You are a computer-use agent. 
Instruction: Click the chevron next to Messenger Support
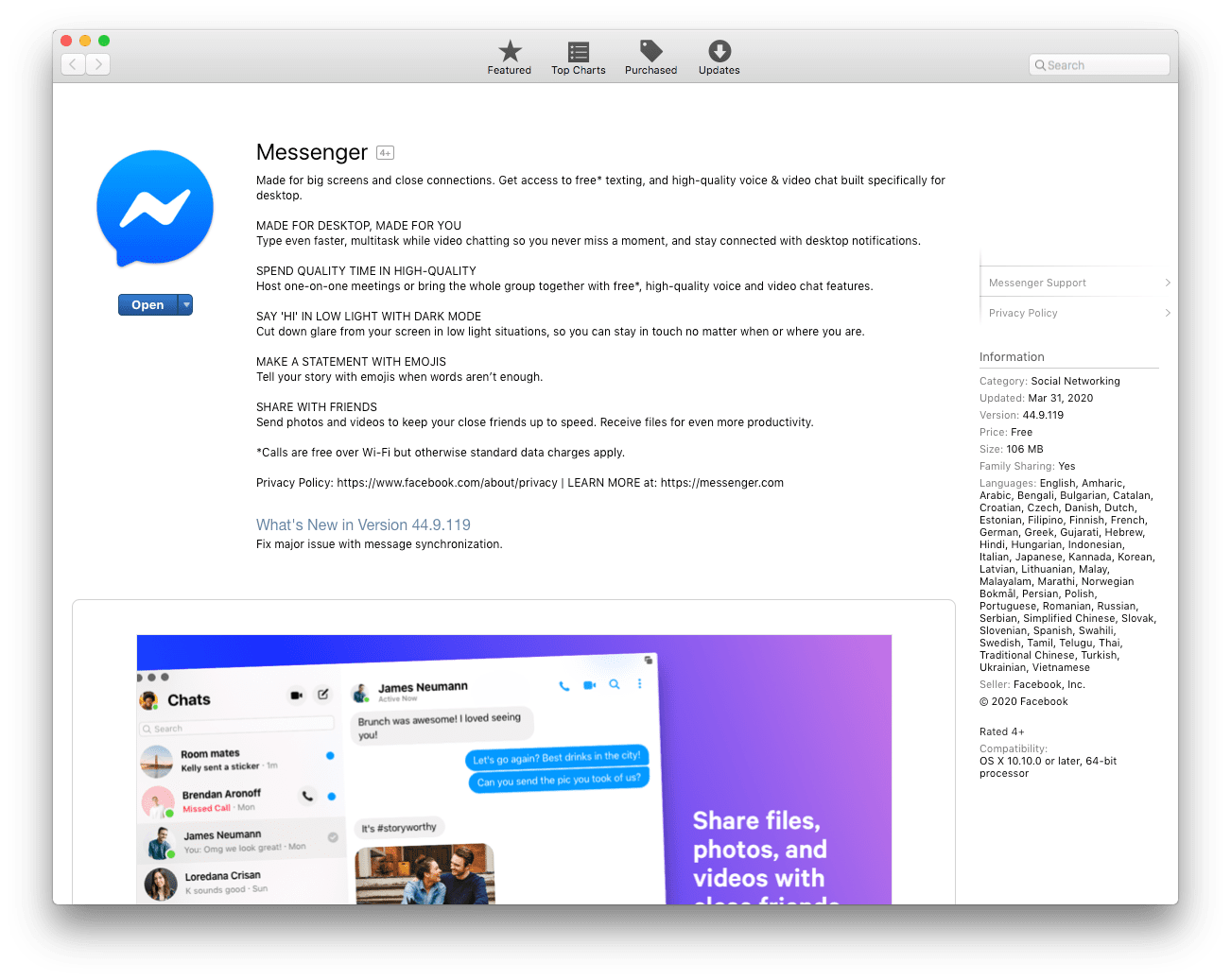click(x=1168, y=283)
